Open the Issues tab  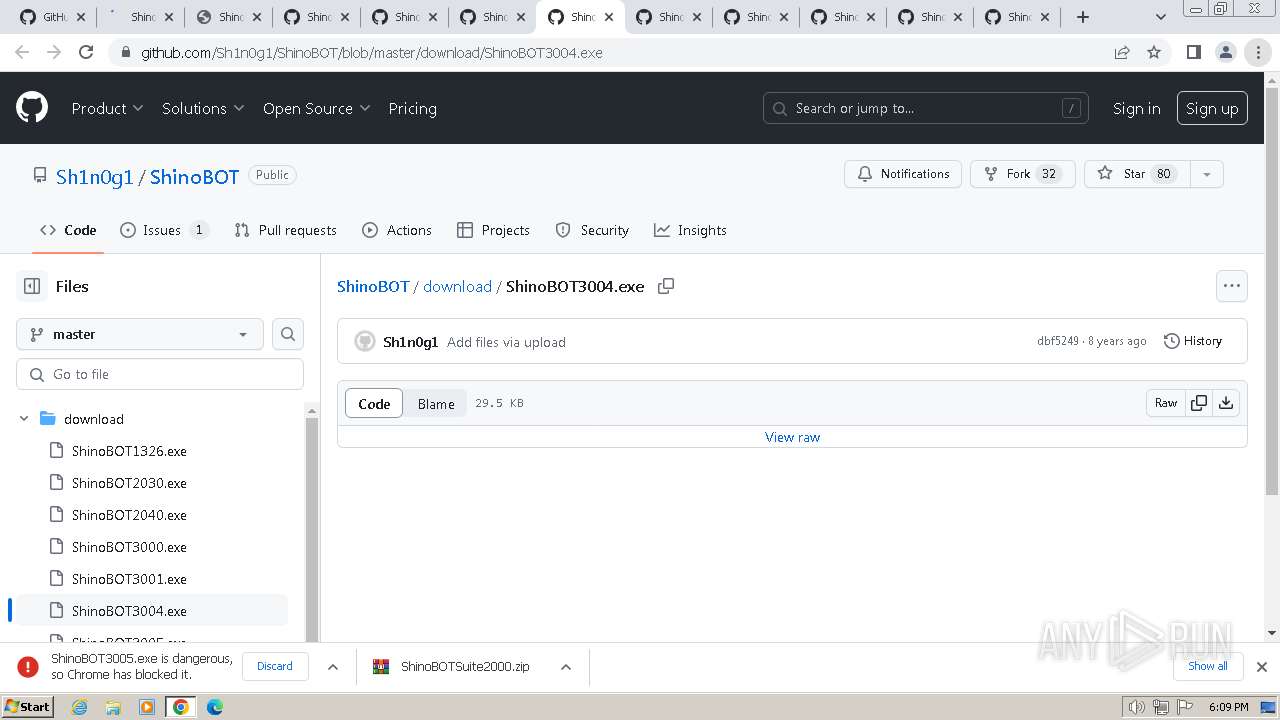pos(164,230)
